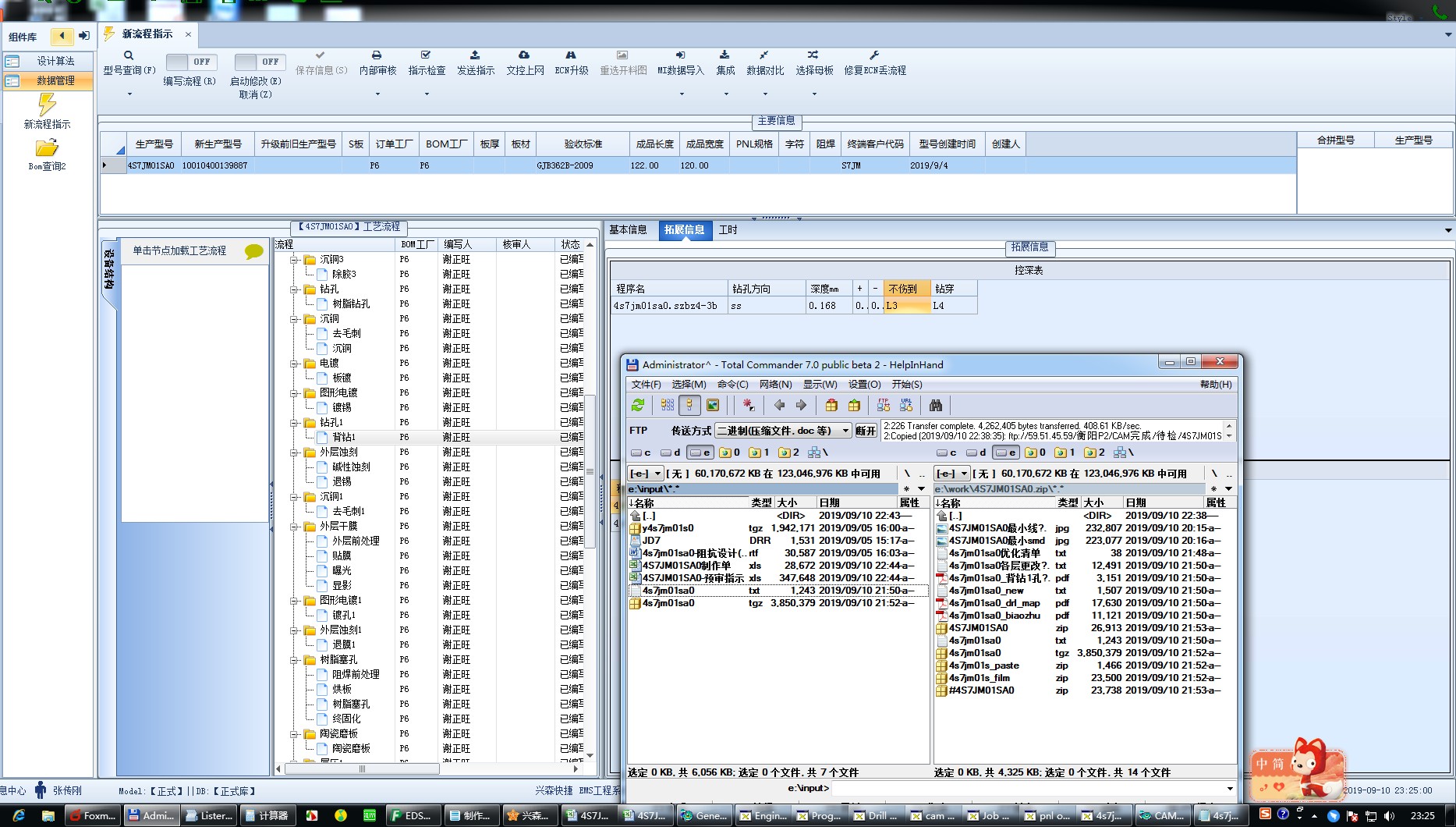Select file 4S7JM01SA0制作单 xls
This screenshot has height=827, width=1456.
pyautogui.click(x=778, y=566)
